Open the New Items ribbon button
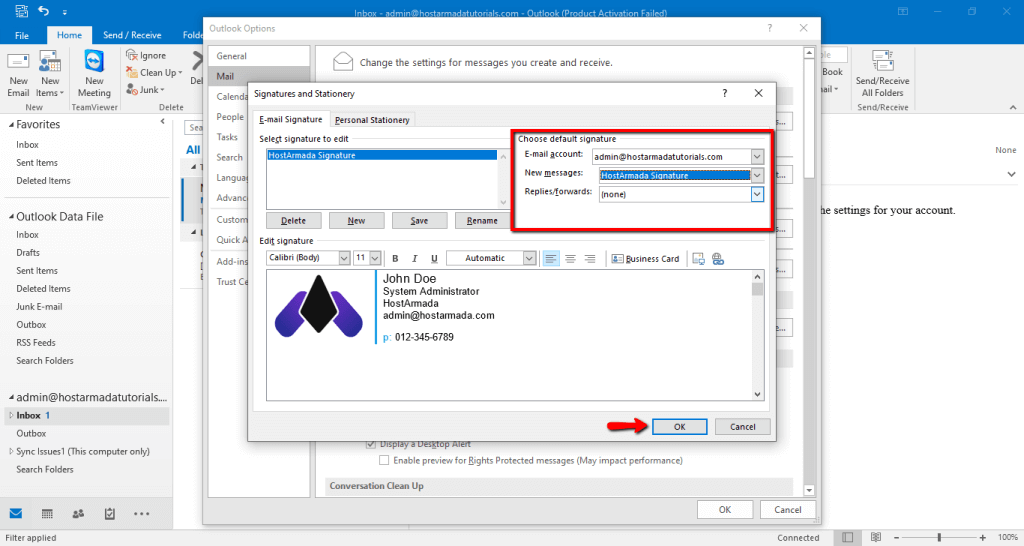 pos(50,75)
